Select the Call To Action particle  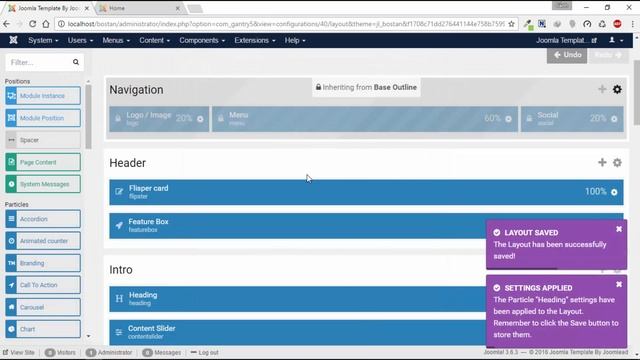pyautogui.click(x=43, y=285)
